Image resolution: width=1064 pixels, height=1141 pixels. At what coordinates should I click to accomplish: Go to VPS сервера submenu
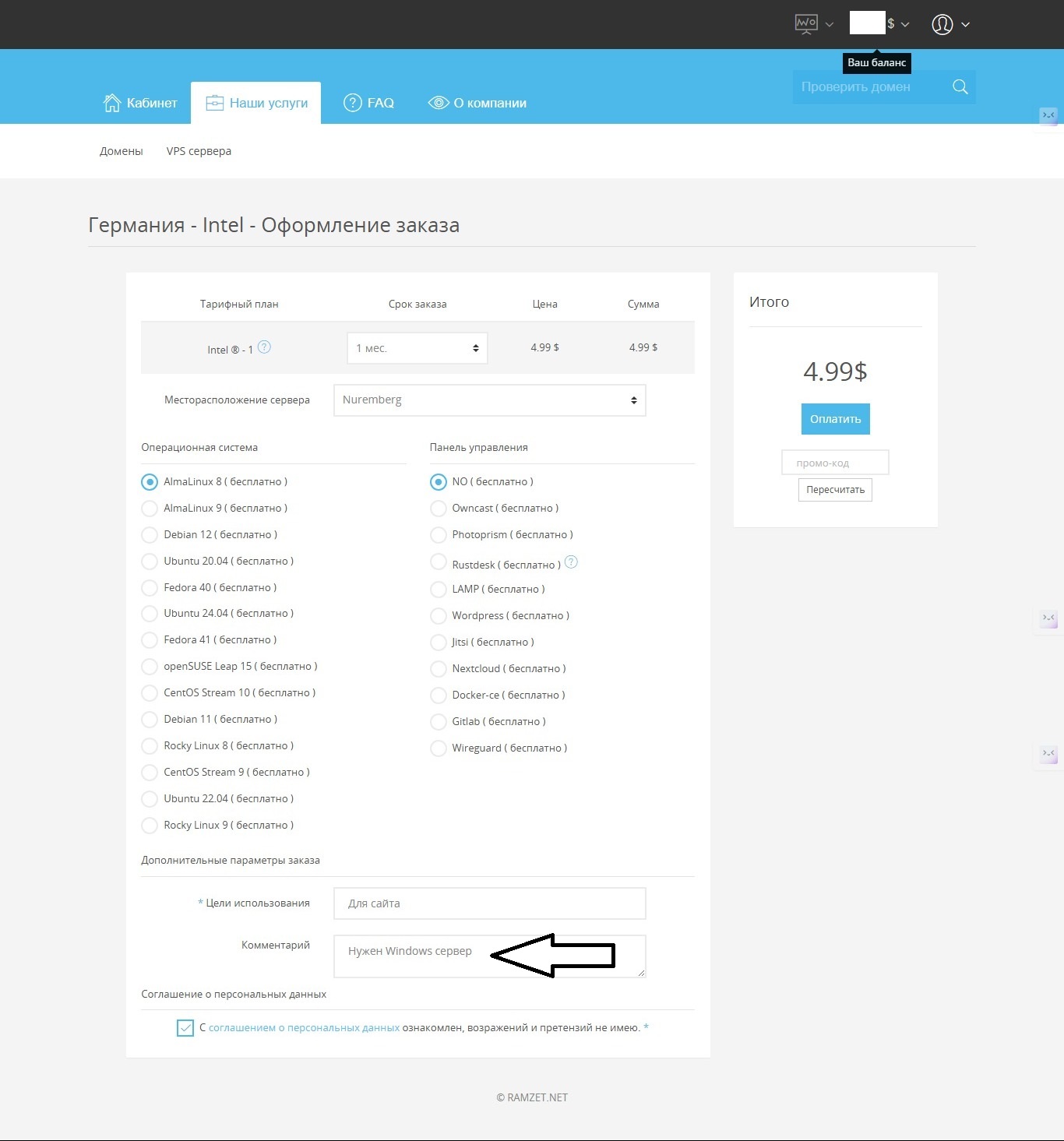coord(199,151)
